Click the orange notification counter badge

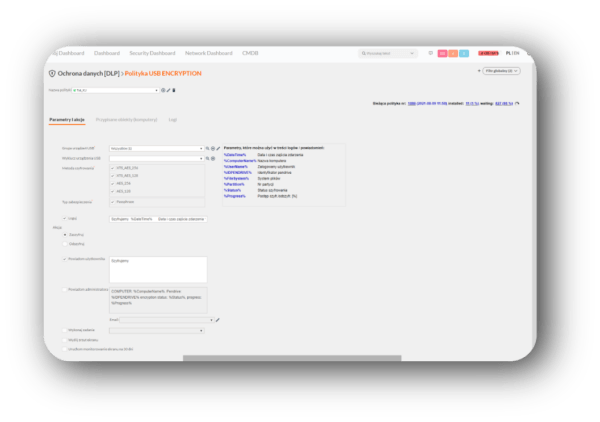[x=453, y=54]
